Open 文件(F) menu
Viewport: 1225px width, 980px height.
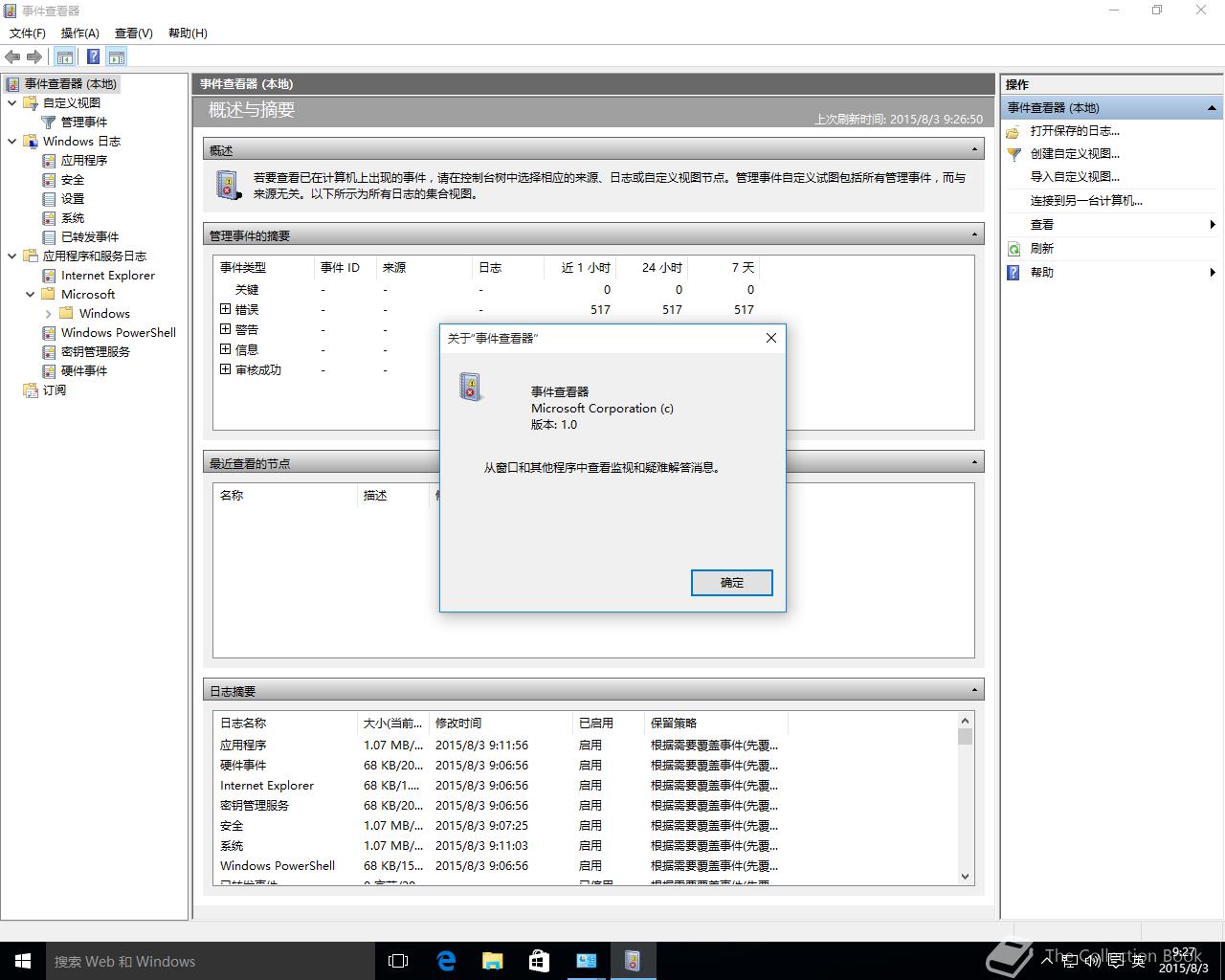pos(28,33)
